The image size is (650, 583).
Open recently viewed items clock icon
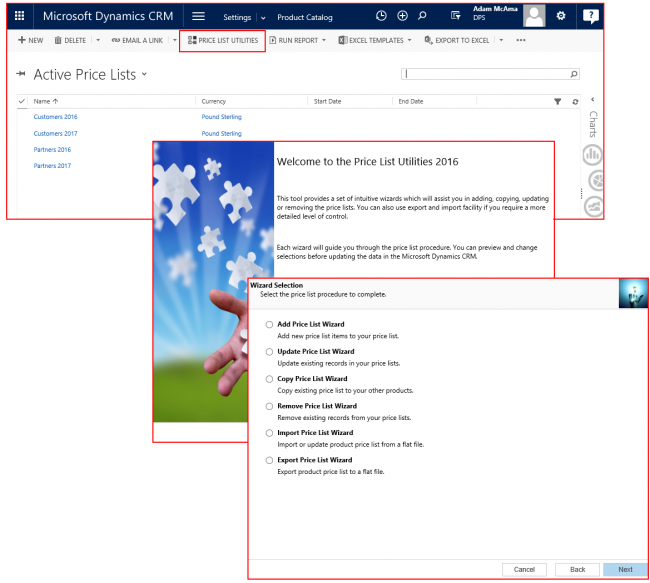coord(381,16)
